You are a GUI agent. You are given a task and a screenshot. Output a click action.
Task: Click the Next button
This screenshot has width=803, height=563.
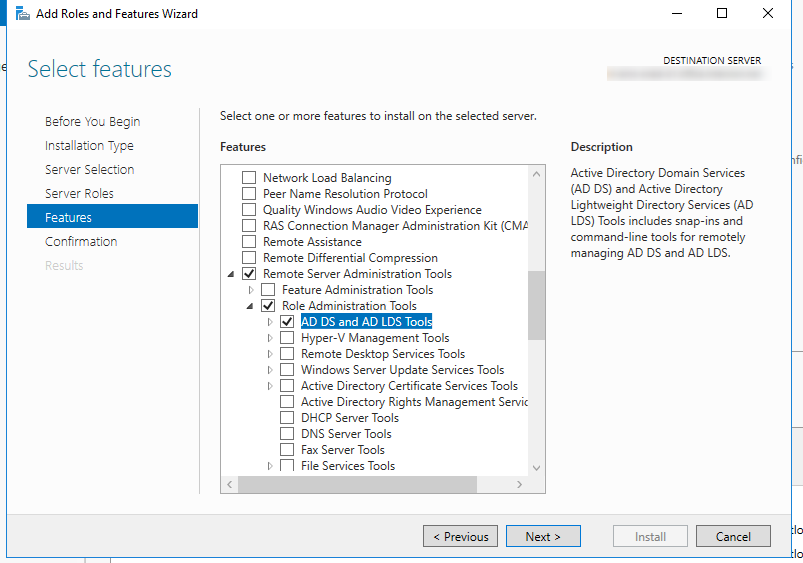(x=542, y=537)
